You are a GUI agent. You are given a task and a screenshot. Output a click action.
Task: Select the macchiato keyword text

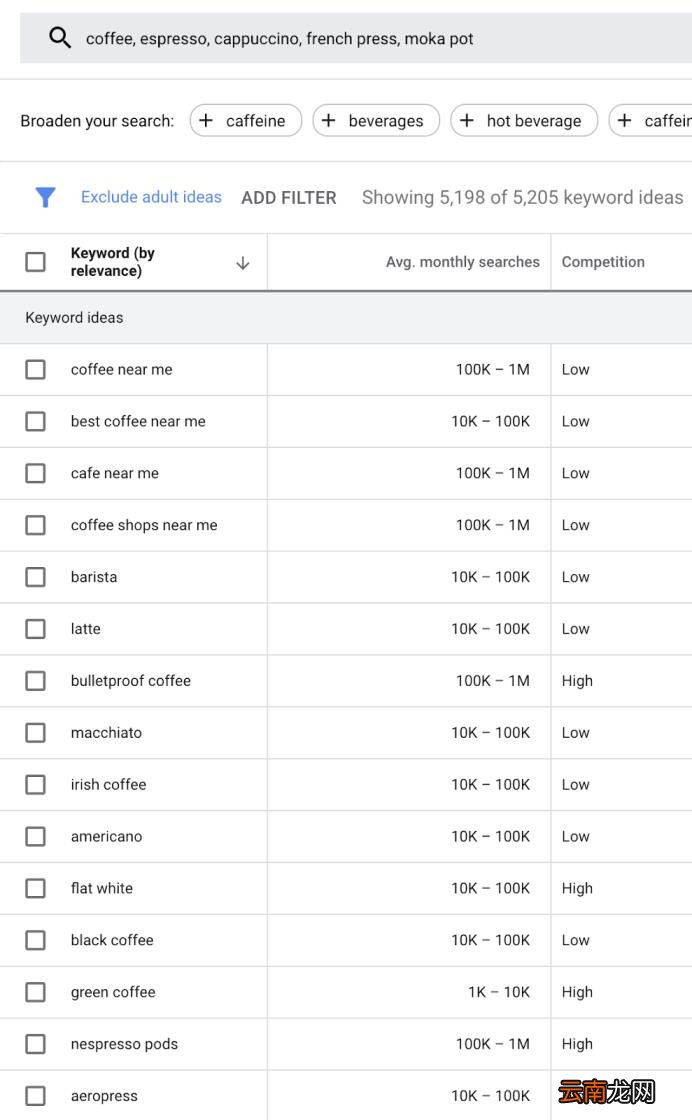click(106, 733)
